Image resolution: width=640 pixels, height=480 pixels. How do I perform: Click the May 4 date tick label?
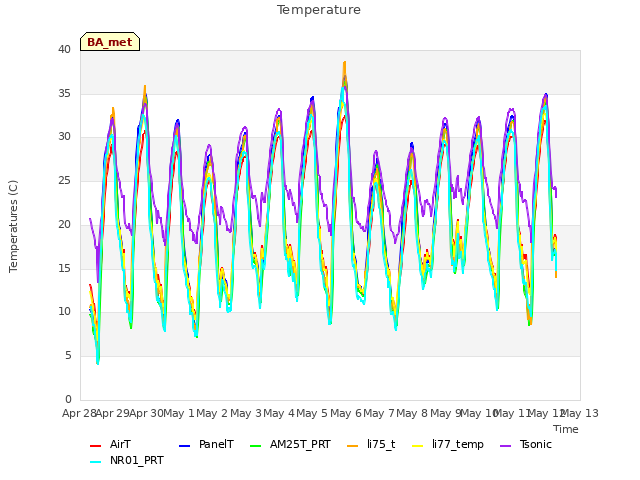point(279,413)
